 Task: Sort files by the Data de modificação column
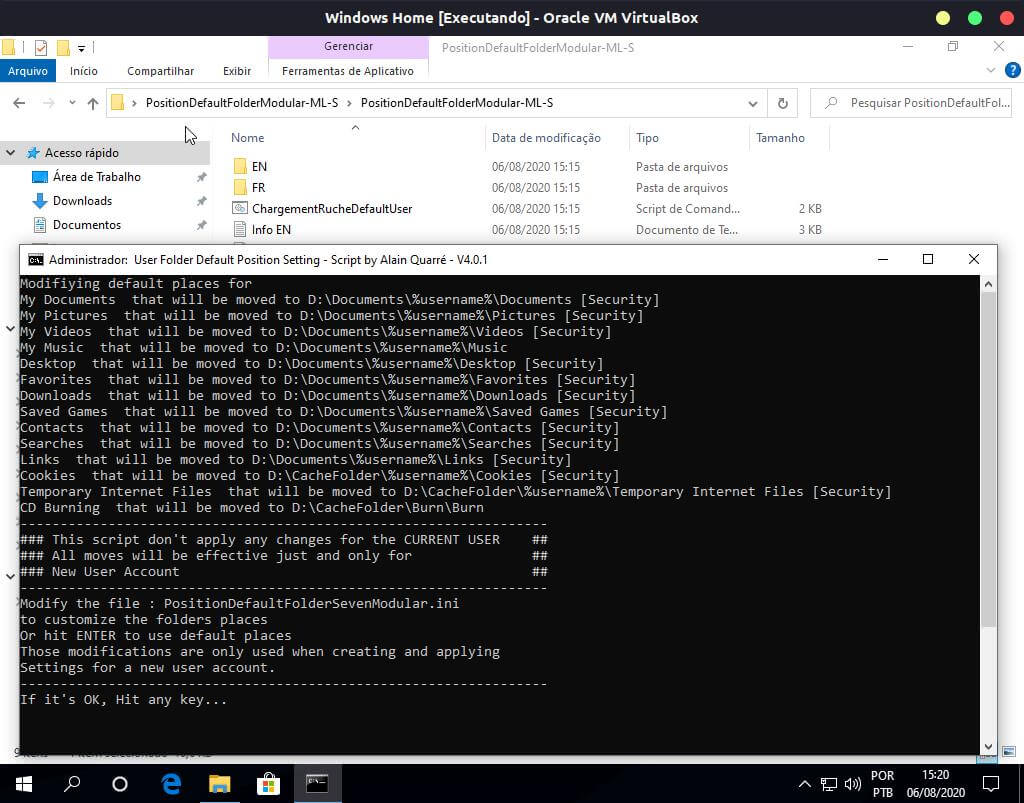[x=546, y=138]
